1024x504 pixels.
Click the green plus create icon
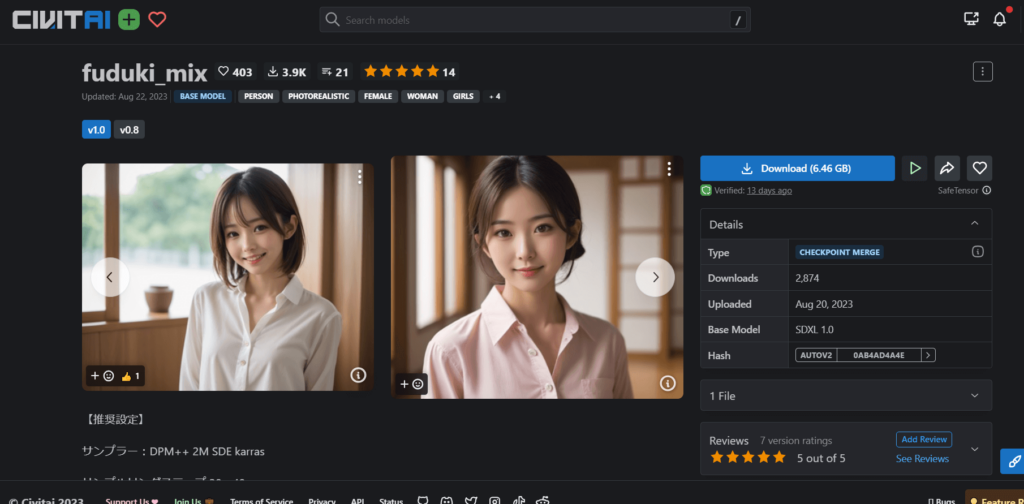128,19
